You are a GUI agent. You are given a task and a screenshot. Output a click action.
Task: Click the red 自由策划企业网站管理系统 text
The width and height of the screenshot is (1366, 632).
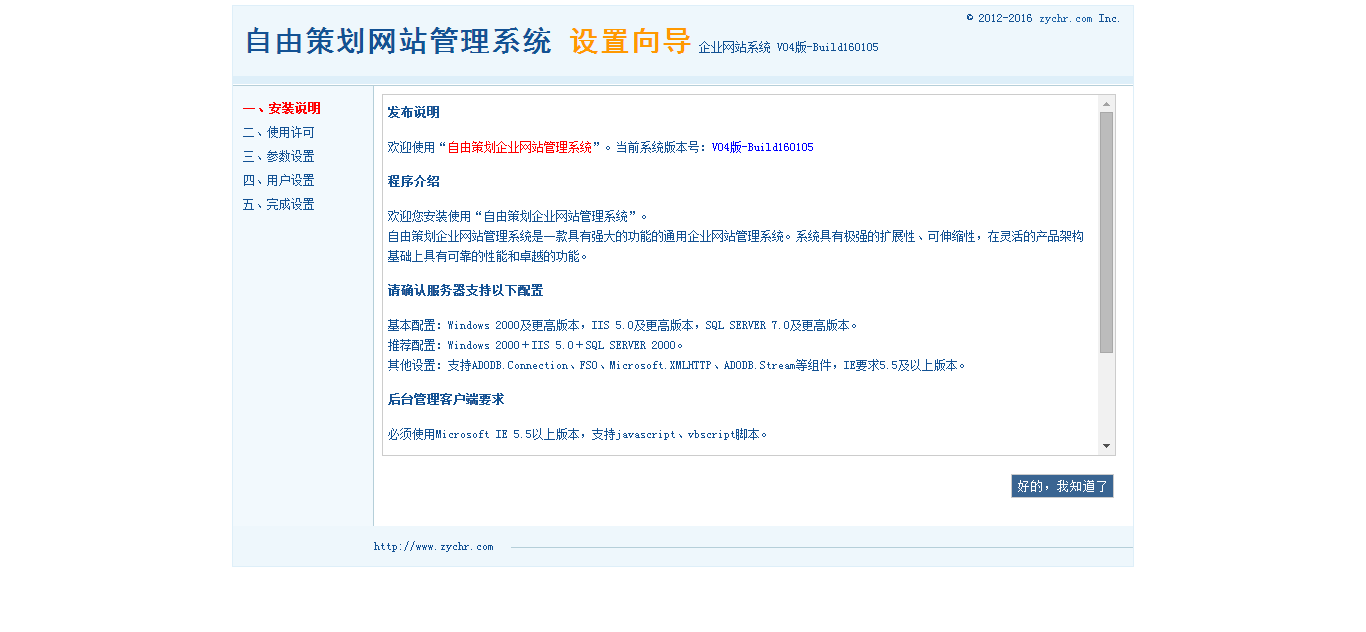click(x=519, y=147)
